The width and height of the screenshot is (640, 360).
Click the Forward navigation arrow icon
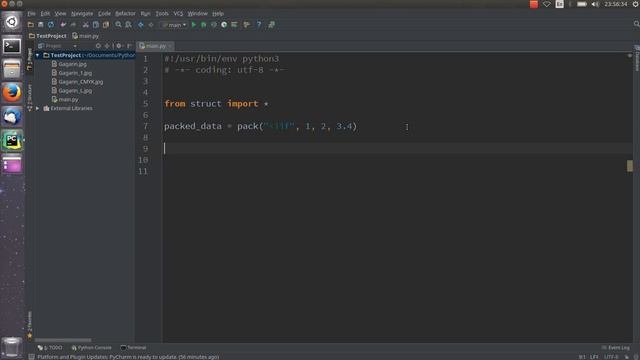click(151, 25)
